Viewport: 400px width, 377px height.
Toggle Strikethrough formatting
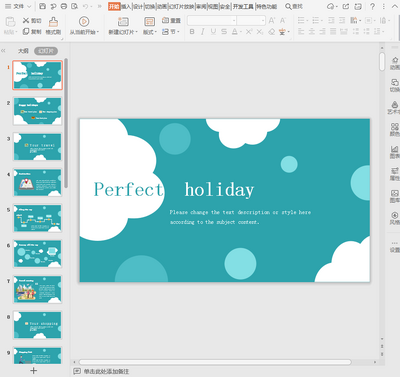click(x=224, y=32)
